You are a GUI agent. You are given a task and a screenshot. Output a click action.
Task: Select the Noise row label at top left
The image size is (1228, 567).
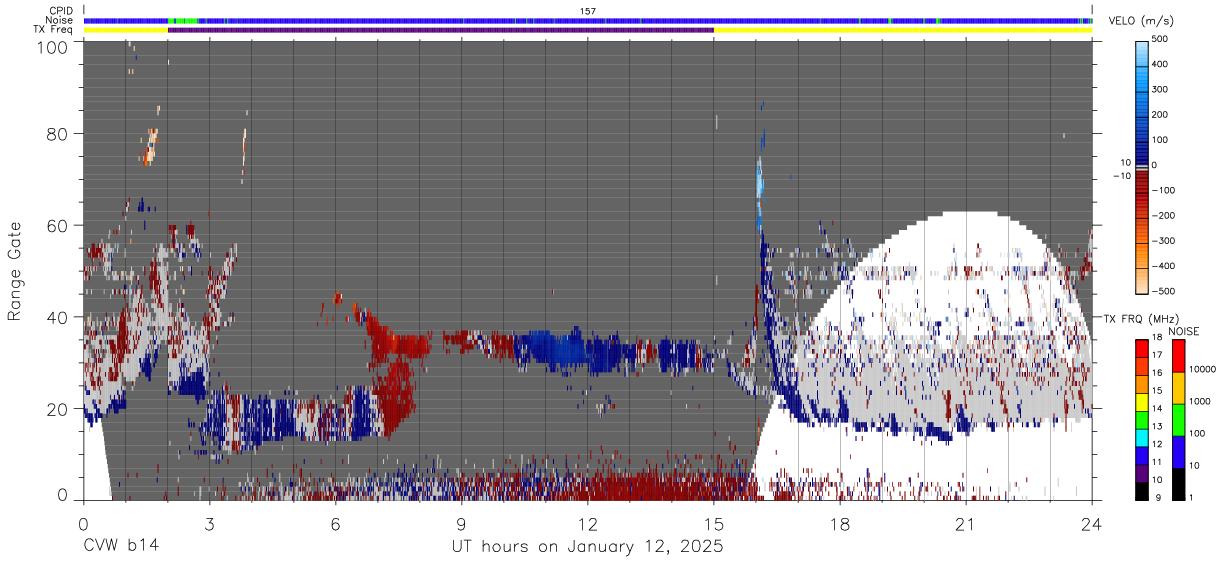pos(60,20)
